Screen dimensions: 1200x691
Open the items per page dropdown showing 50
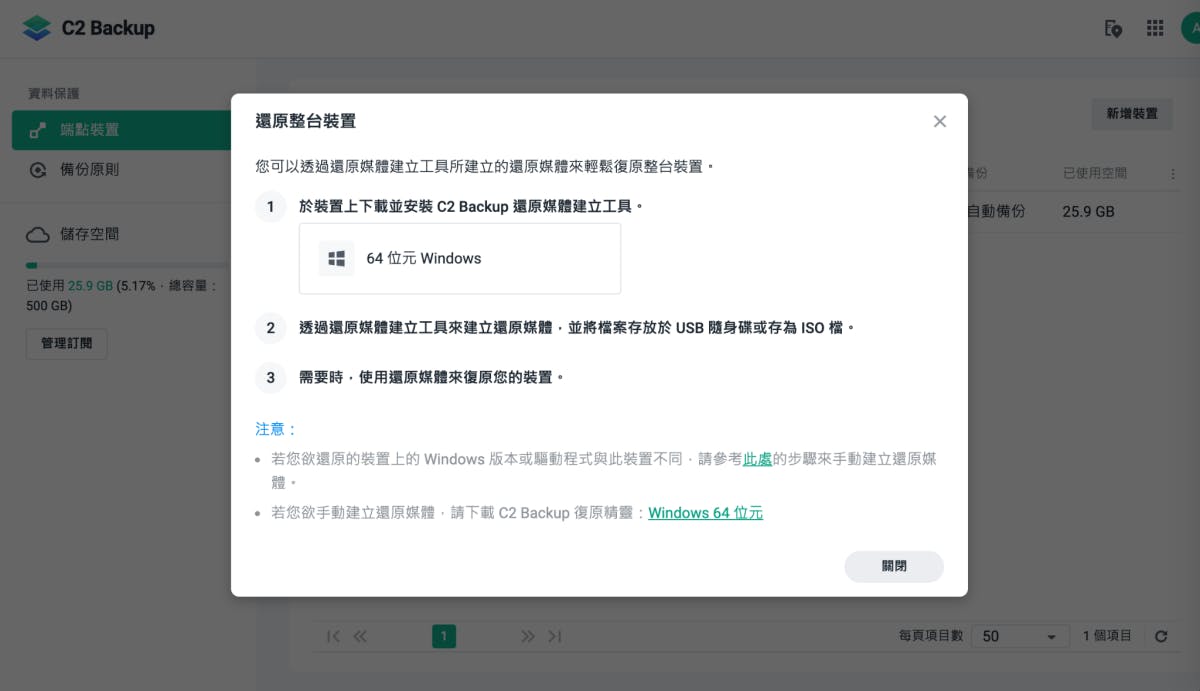(x=1020, y=636)
